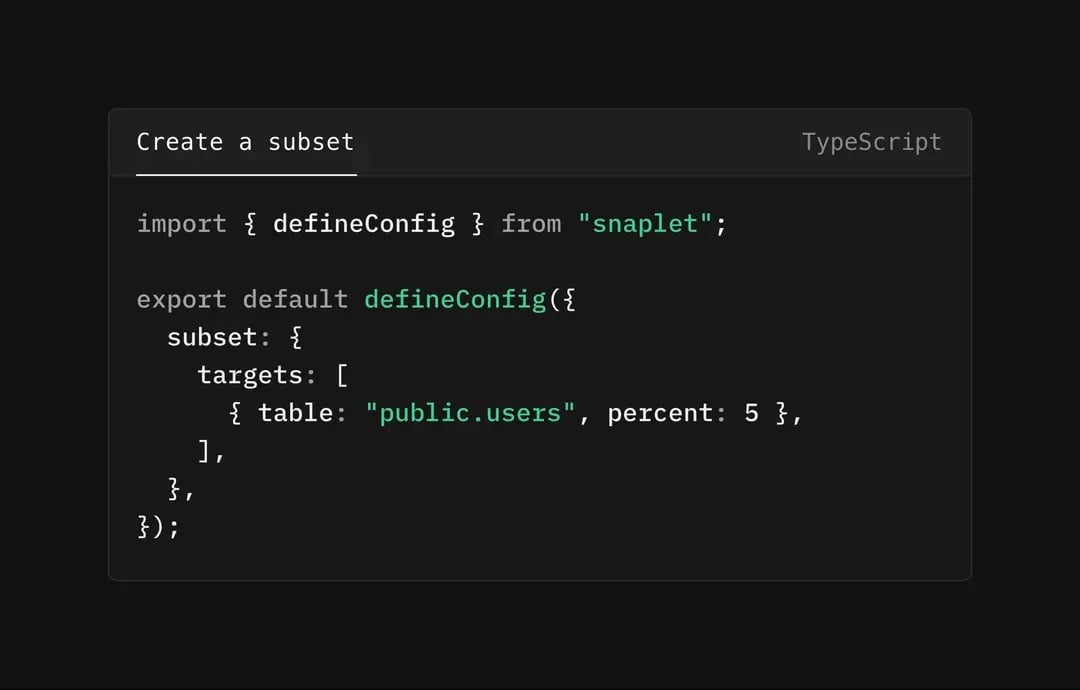Click the opening square bracket after targets
1080x690 pixels.
[x=342, y=376]
